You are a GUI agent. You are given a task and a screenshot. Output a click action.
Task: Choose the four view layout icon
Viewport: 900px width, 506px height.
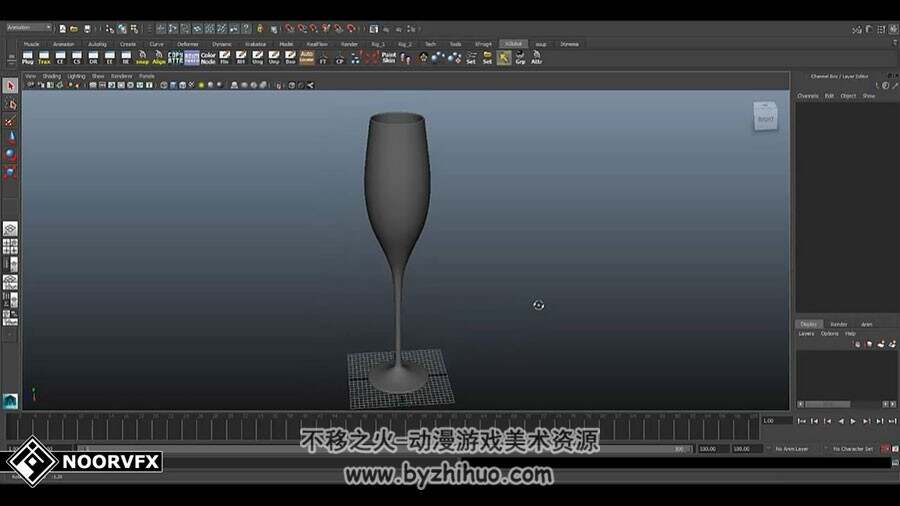(10, 247)
